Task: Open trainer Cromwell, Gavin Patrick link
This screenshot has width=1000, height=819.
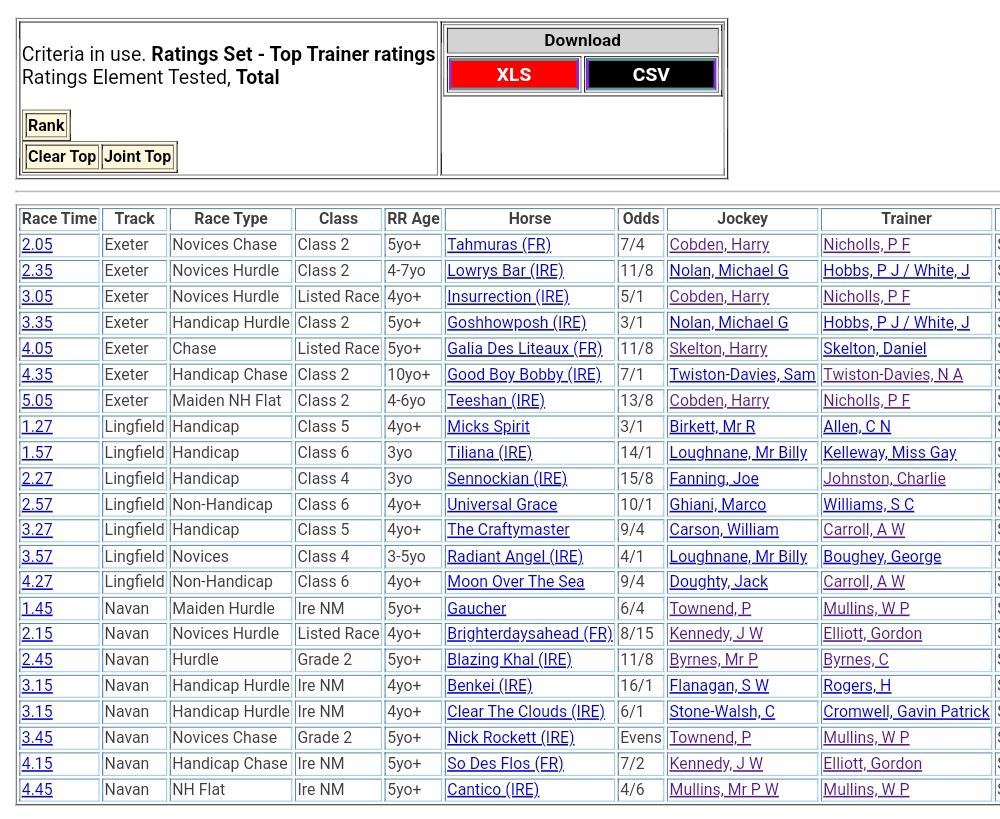Action: click(905, 712)
